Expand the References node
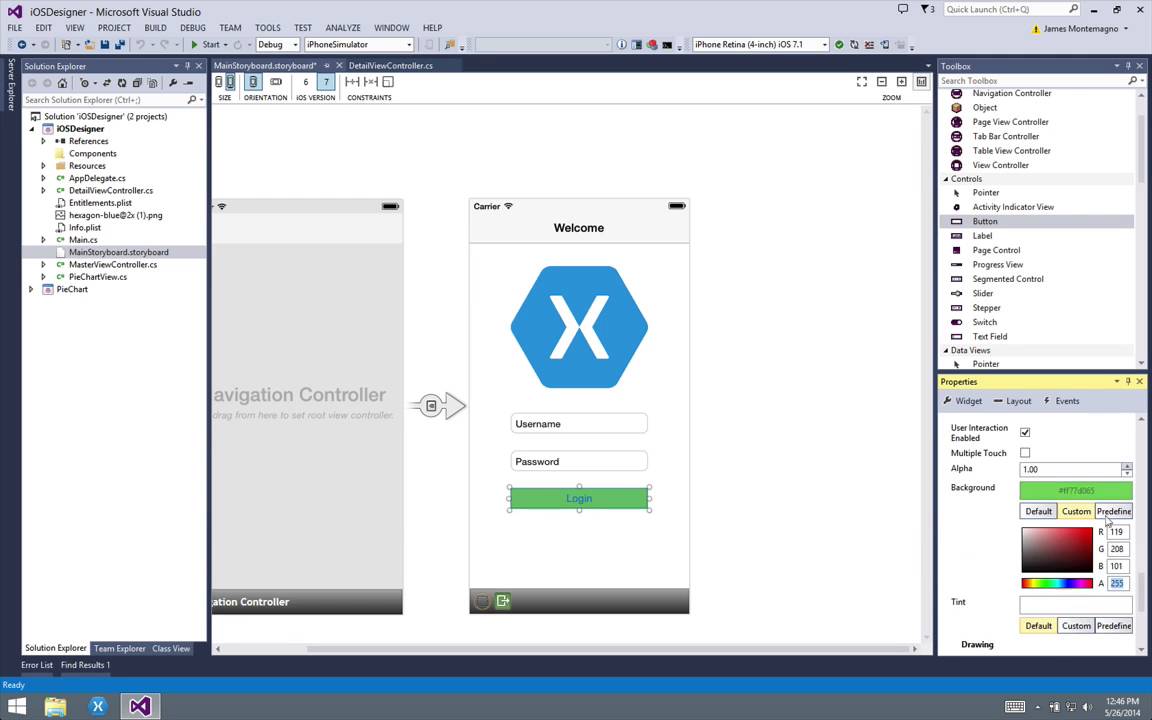Viewport: 1152px width, 720px height. [x=43, y=141]
